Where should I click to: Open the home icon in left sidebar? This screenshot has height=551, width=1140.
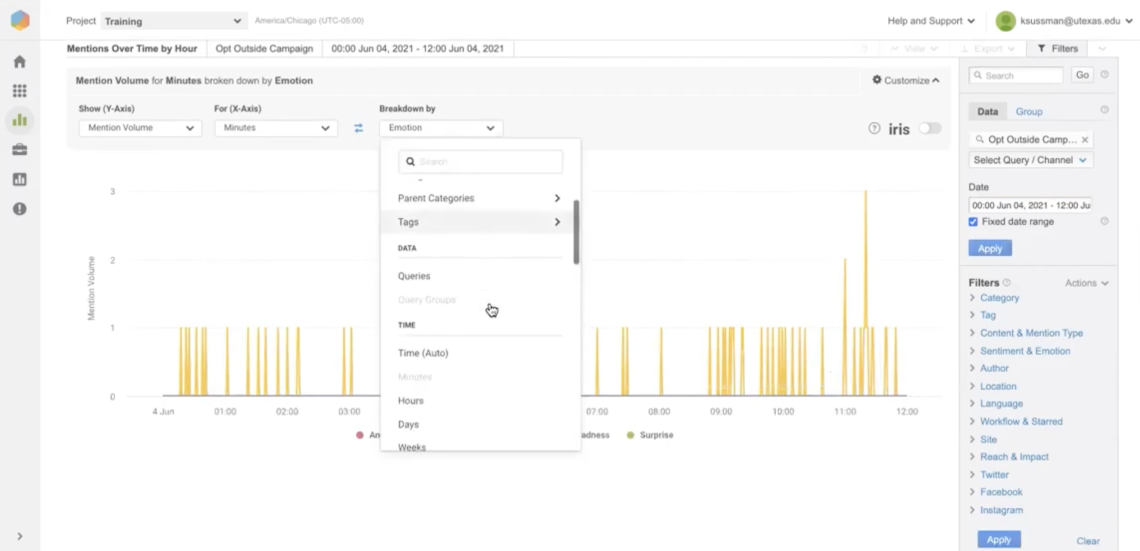tap(19, 62)
